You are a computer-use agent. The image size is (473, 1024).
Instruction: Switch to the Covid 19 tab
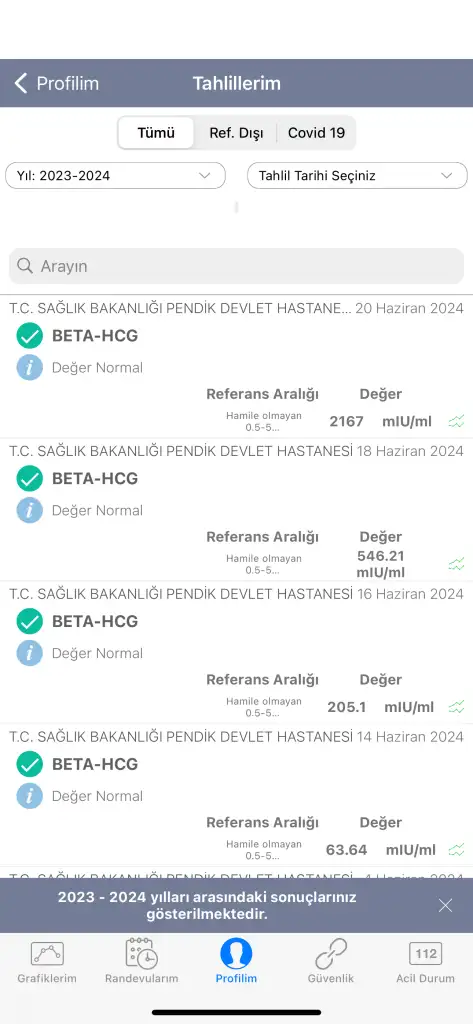click(316, 133)
